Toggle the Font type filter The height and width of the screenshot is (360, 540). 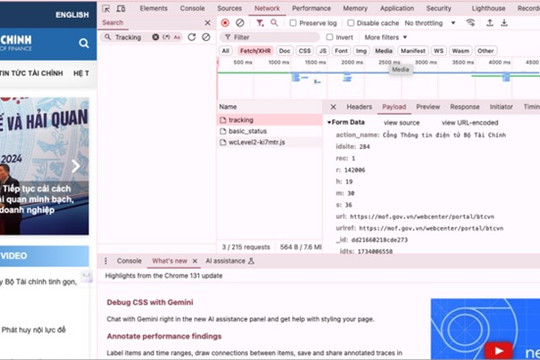pos(341,51)
